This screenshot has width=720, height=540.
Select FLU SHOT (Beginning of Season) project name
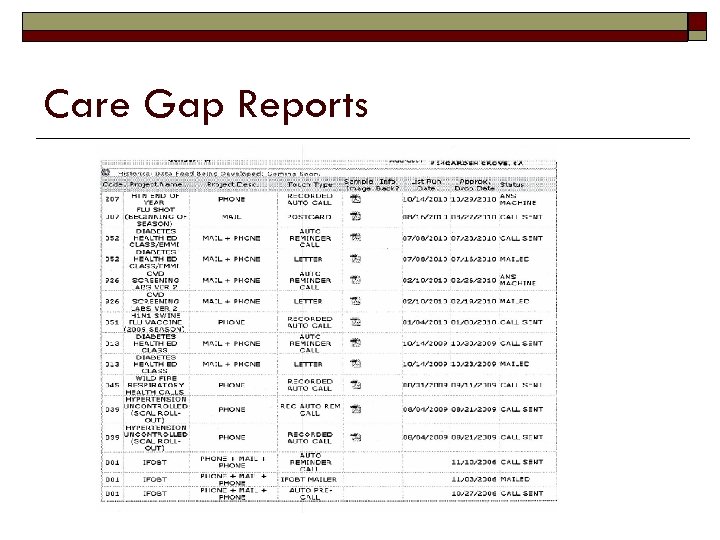tap(156, 216)
